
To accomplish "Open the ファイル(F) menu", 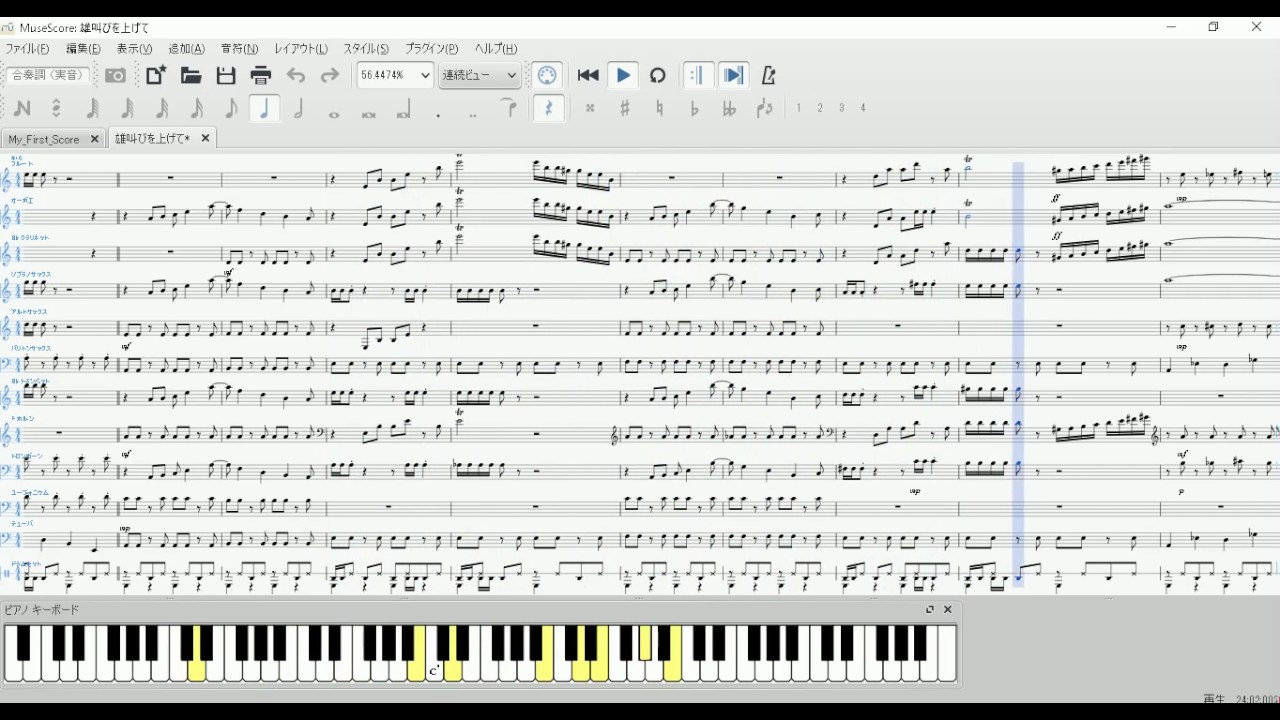I will pyautogui.click(x=27, y=48).
